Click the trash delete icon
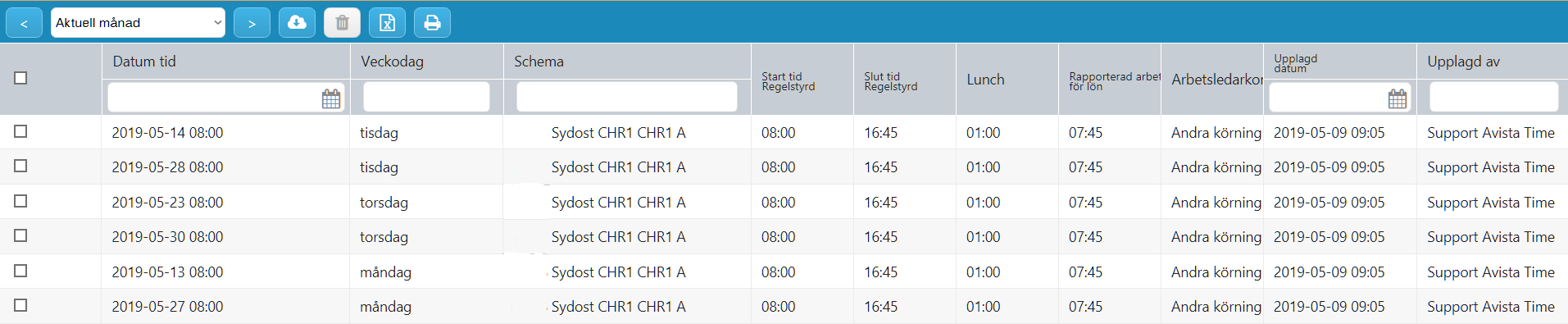 click(342, 23)
